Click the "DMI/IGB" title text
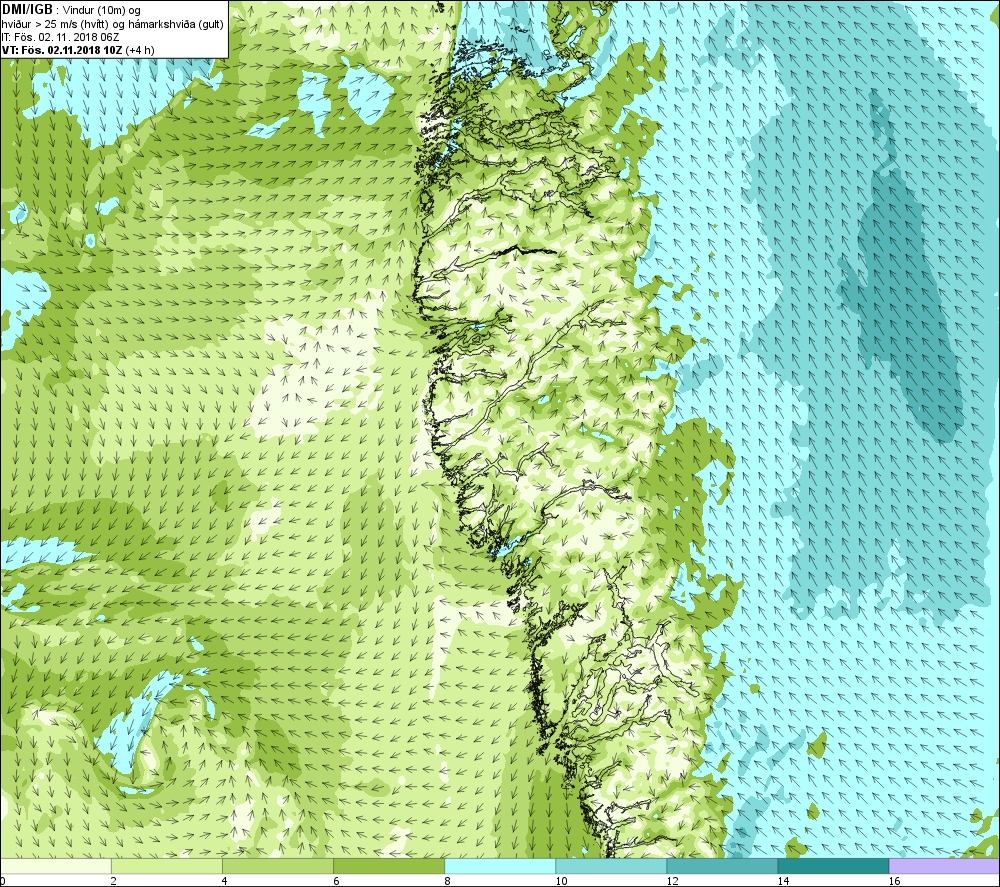The height and width of the screenshot is (887, 1000). 27,10
